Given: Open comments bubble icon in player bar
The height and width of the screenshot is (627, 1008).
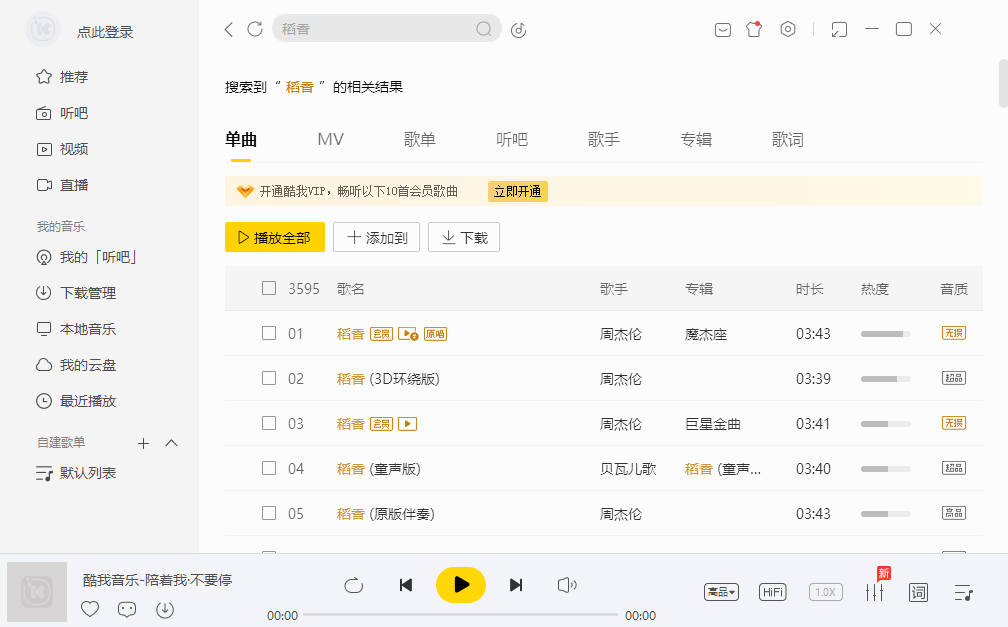Looking at the screenshot, I should [x=127, y=609].
